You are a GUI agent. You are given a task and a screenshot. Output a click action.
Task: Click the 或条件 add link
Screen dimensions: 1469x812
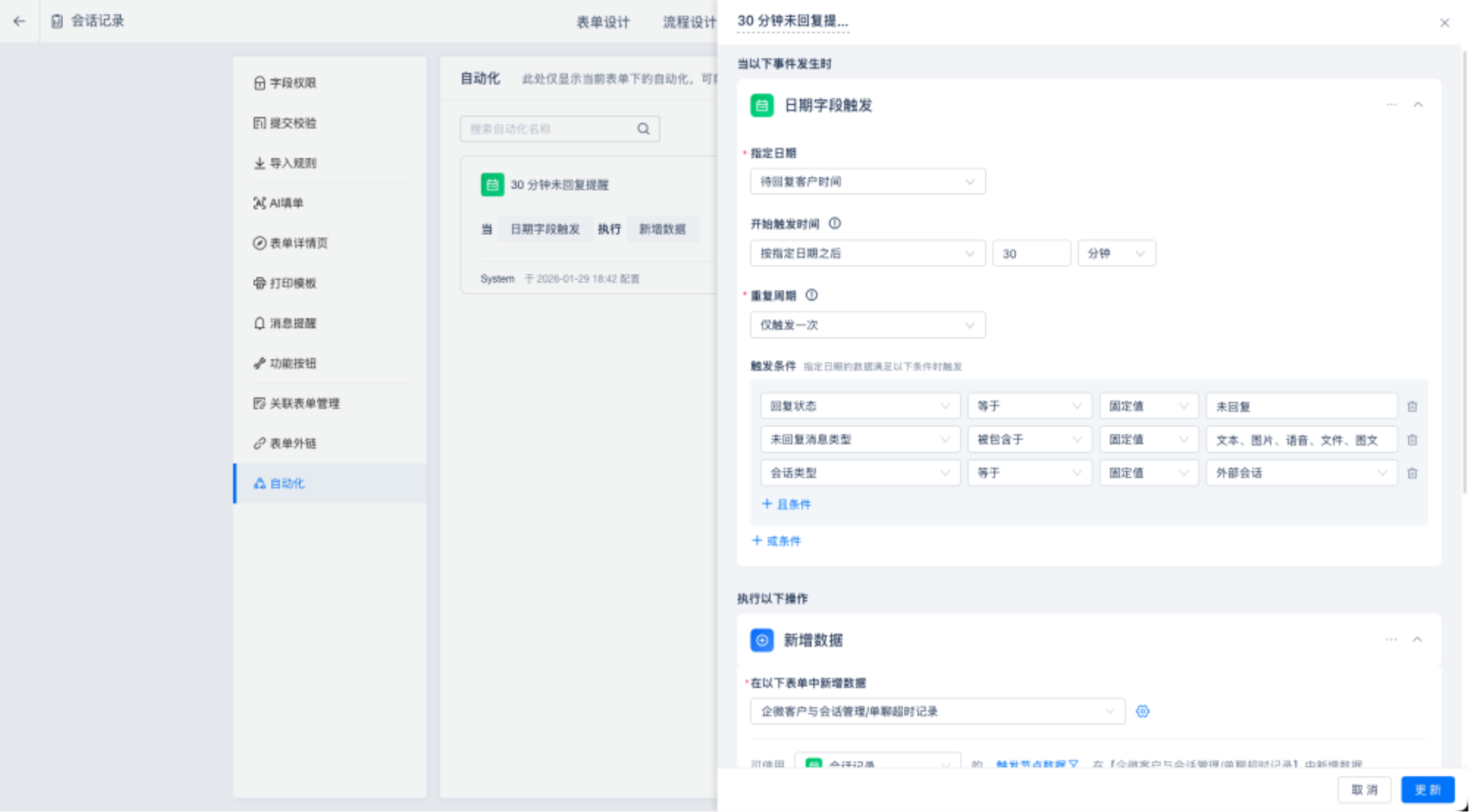tap(777, 541)
